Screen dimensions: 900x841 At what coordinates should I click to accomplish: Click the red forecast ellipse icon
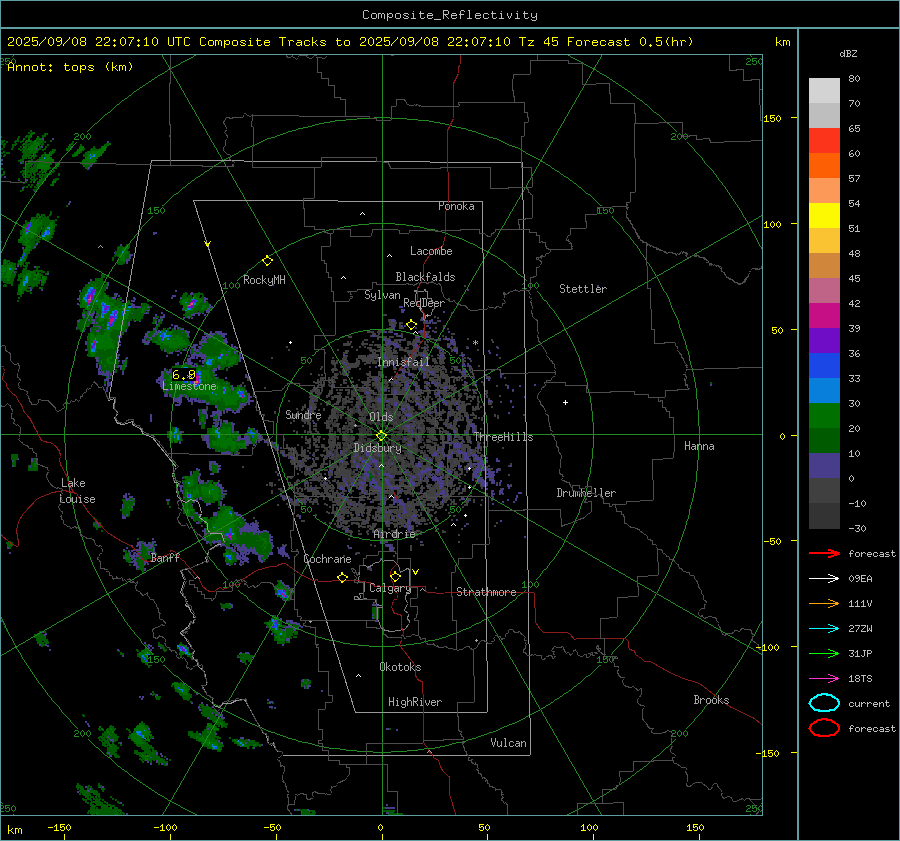824,728
